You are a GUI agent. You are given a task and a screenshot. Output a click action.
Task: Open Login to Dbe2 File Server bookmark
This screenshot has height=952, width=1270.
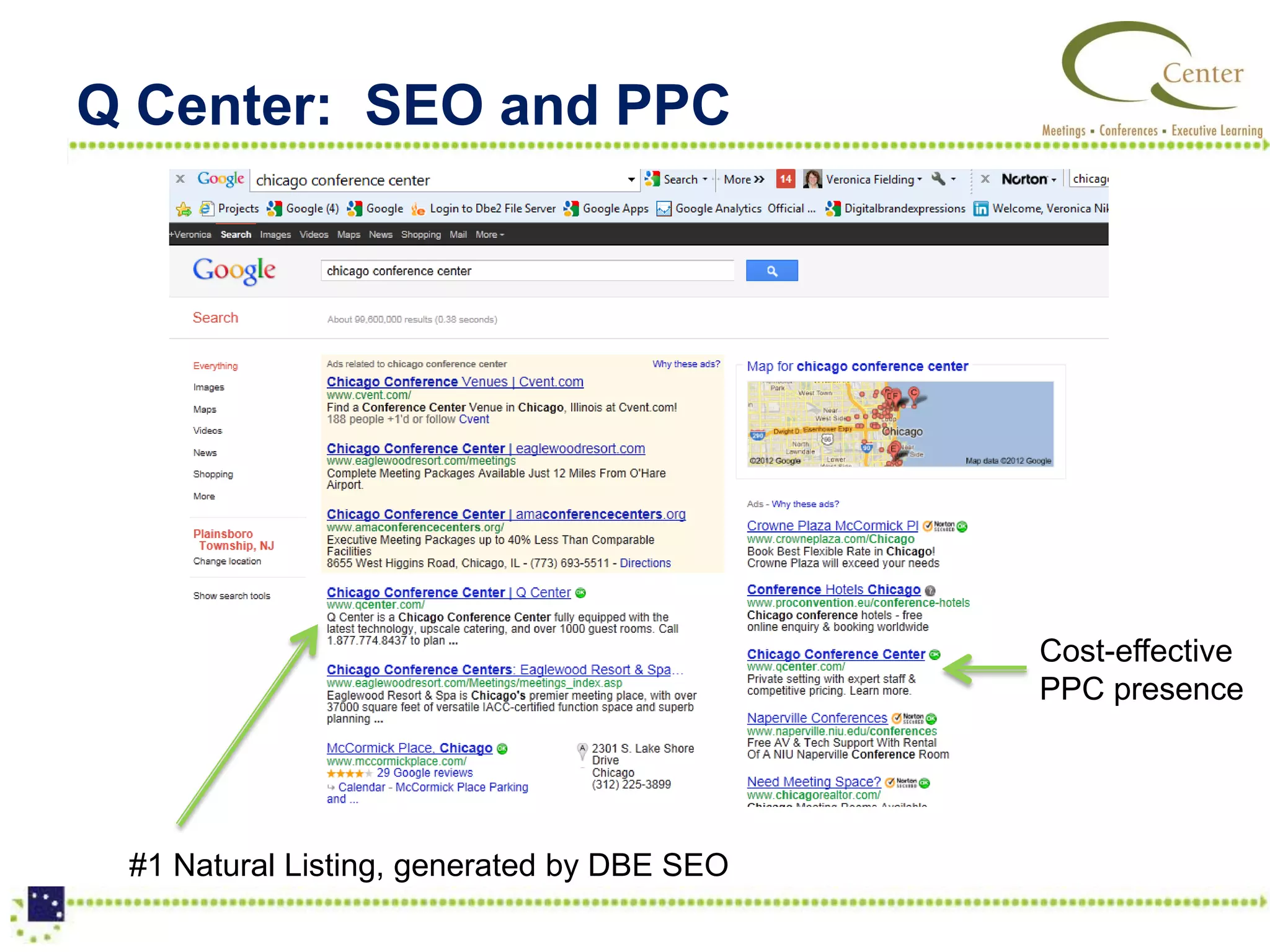tap(484, 209)
